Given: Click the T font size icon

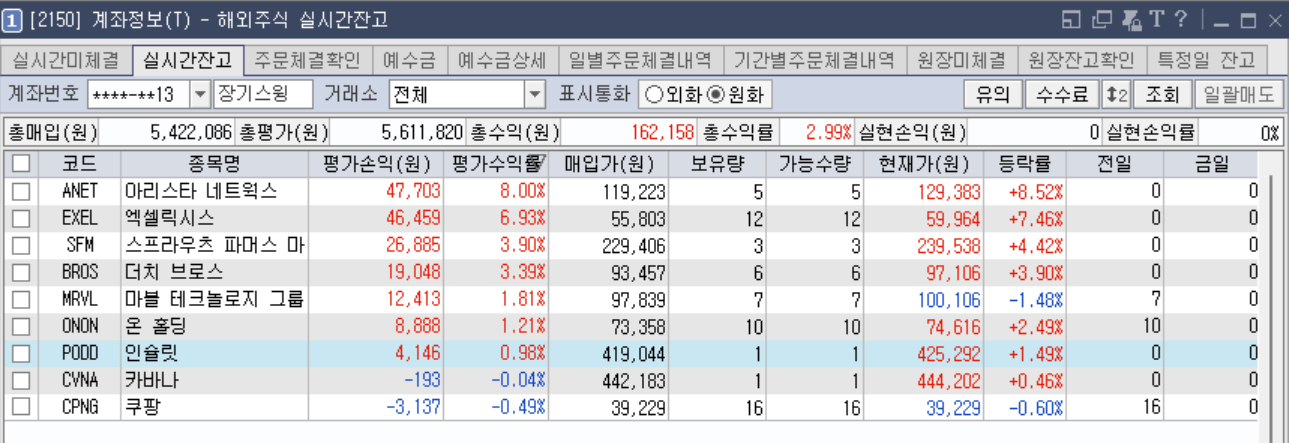Looking at the screenshot, I should (x=1156, y=19).
